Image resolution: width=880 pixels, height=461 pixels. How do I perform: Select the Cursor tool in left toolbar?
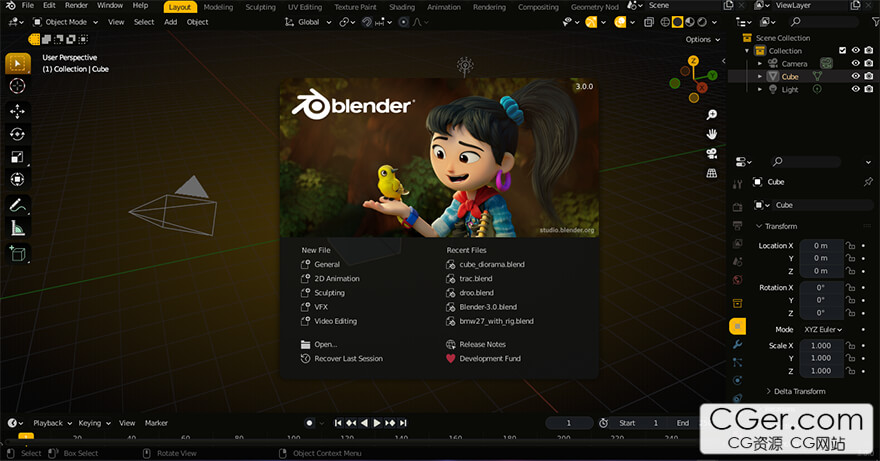(x=18, y=86)
